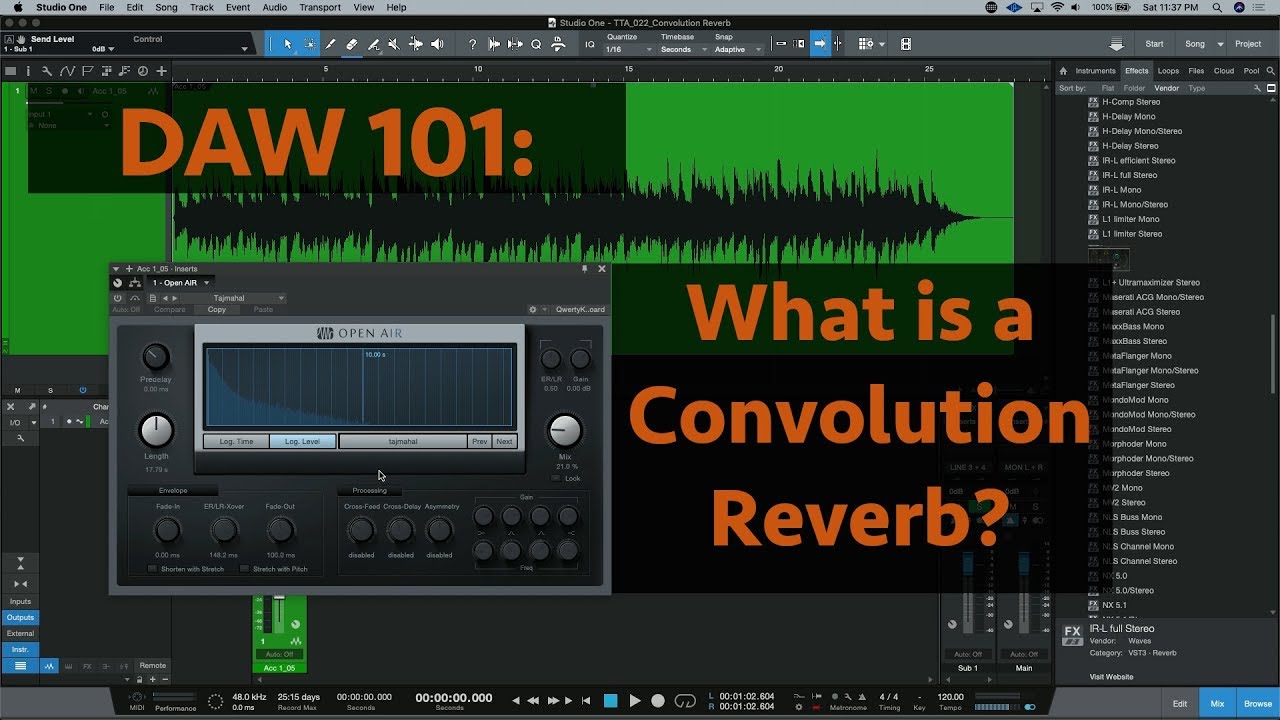Open the Edit view button
1280x720 pixels.
[x=1180, y=704]
